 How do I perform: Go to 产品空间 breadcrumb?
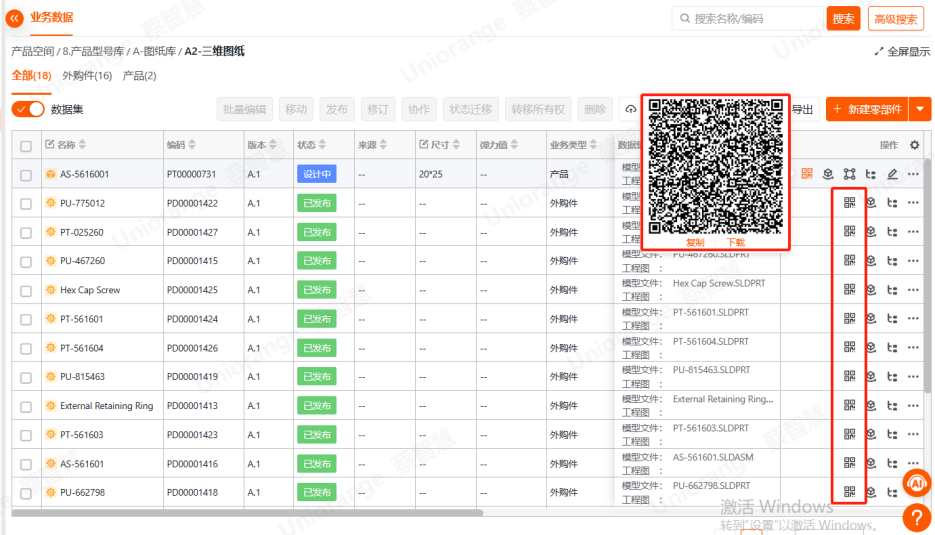tap(33, 51)
